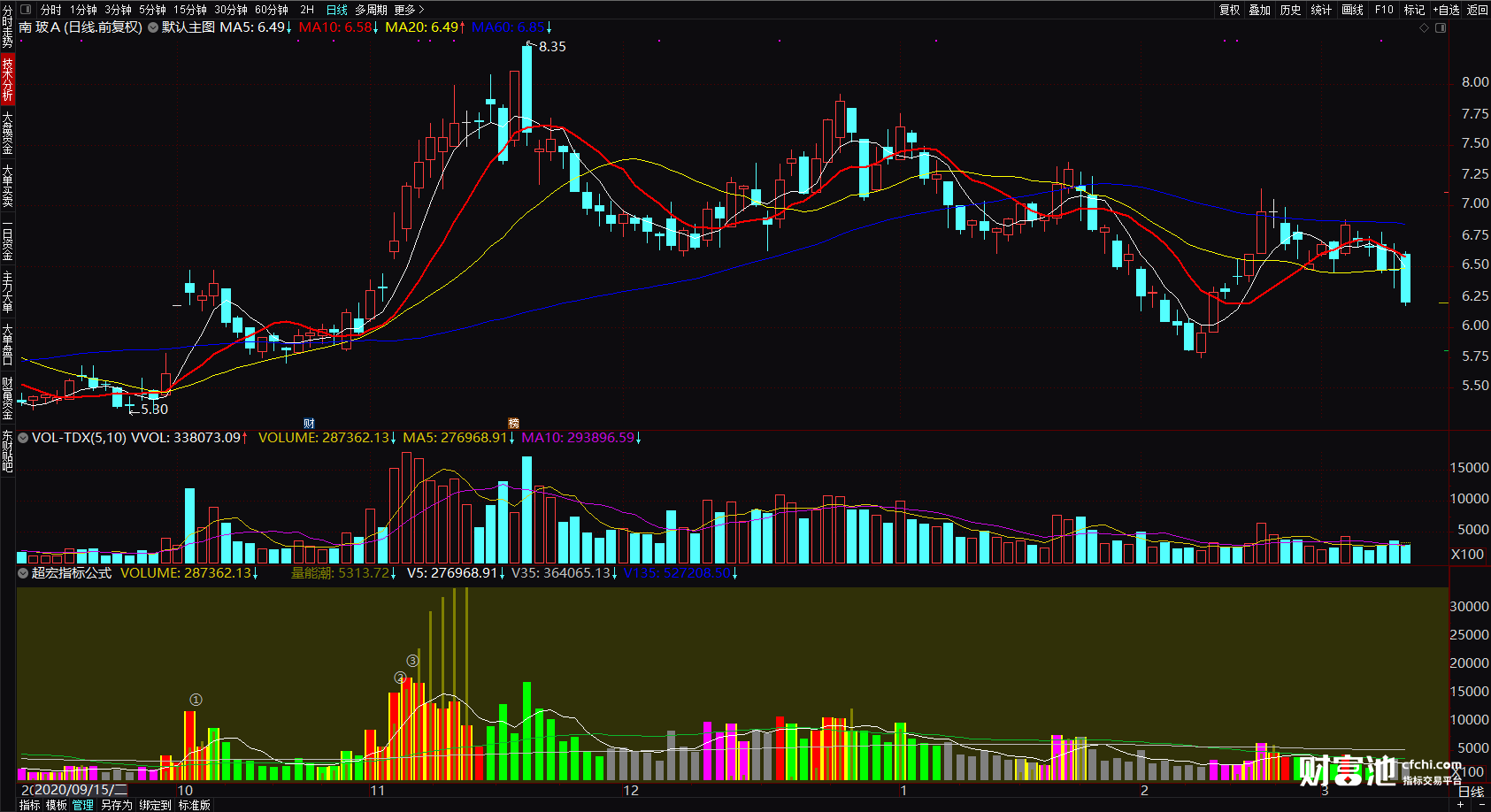This screenshot has width=1491, height=812.
Task: Open 主力大单 sidebar tab
Action: coord(7,292)
